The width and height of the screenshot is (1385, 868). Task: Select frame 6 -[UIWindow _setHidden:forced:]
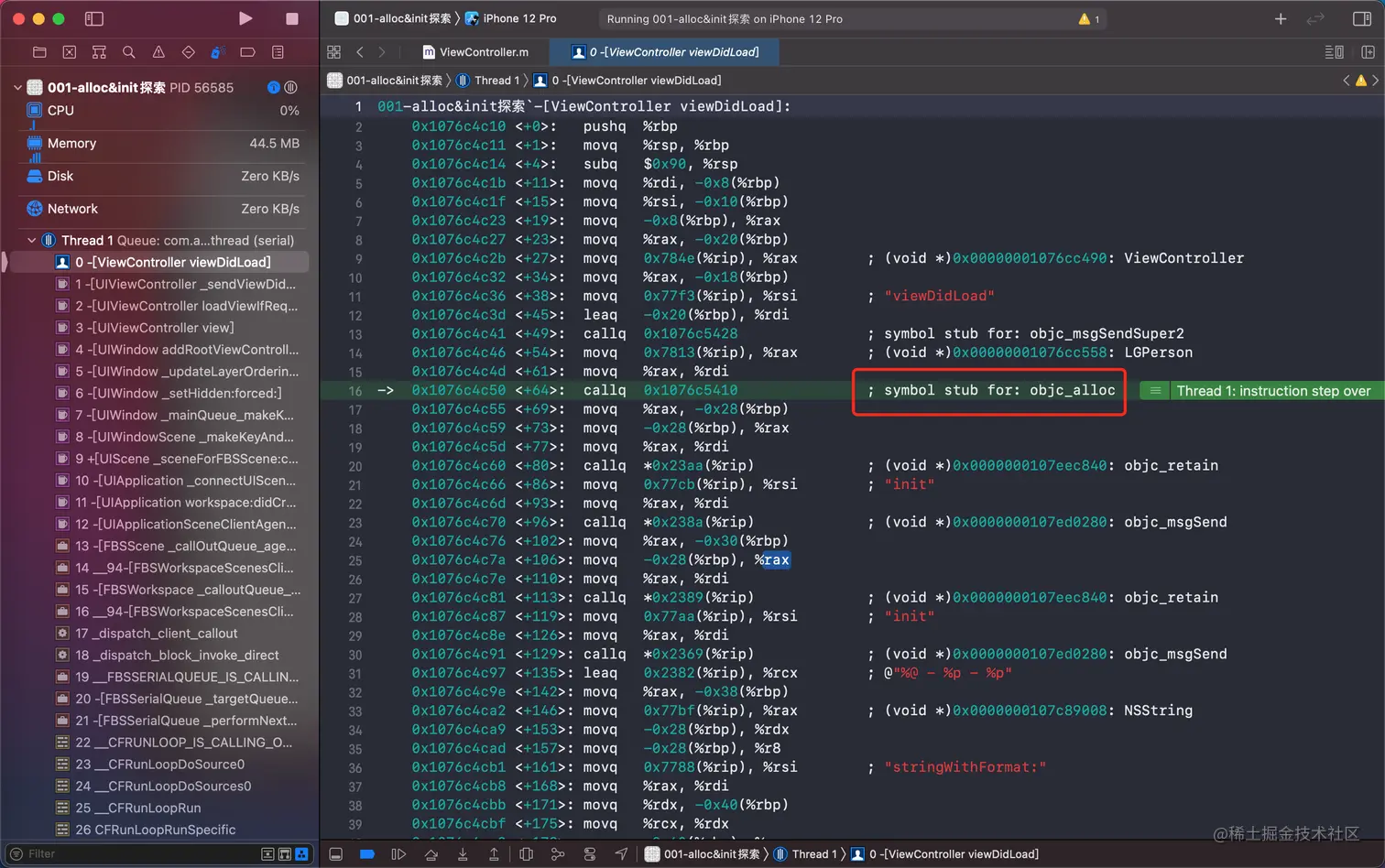pyautogui.click(x=159, y=393)
